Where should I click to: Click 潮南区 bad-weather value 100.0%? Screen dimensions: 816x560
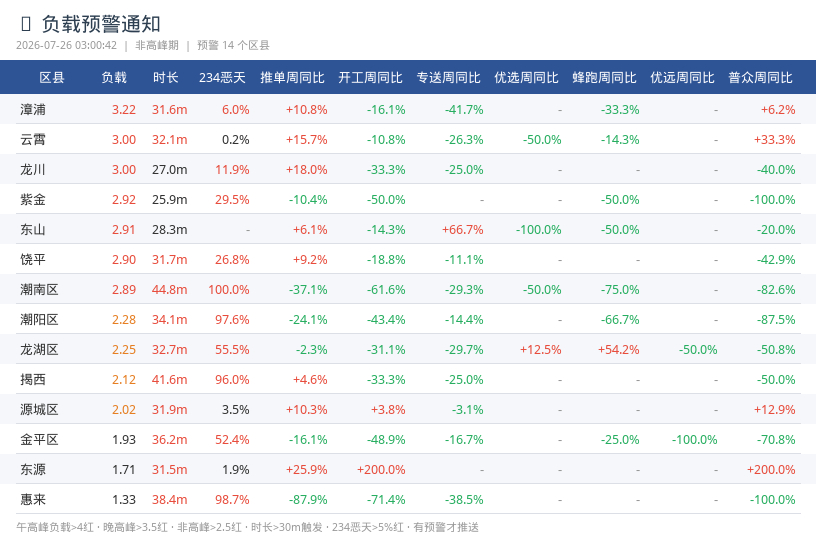pos(229,290)
